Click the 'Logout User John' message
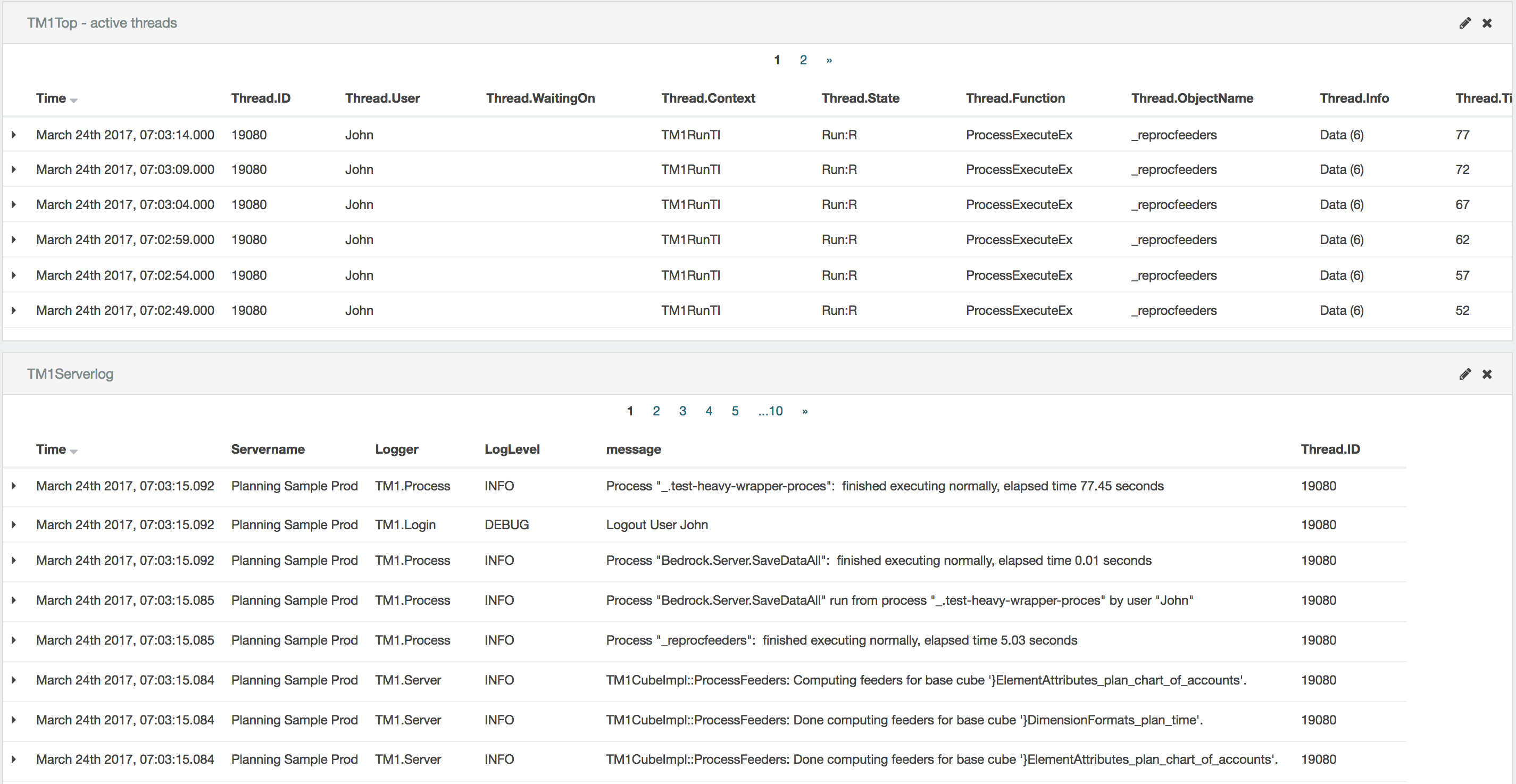 [657, 524]
